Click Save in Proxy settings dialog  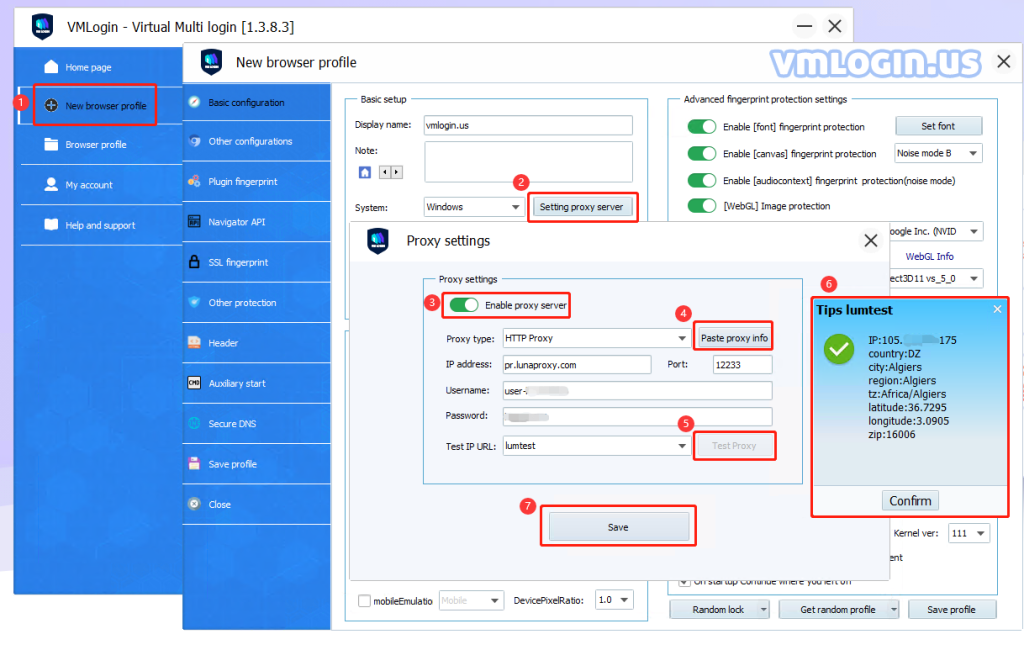pyautogui.click(x=618, y=527)
